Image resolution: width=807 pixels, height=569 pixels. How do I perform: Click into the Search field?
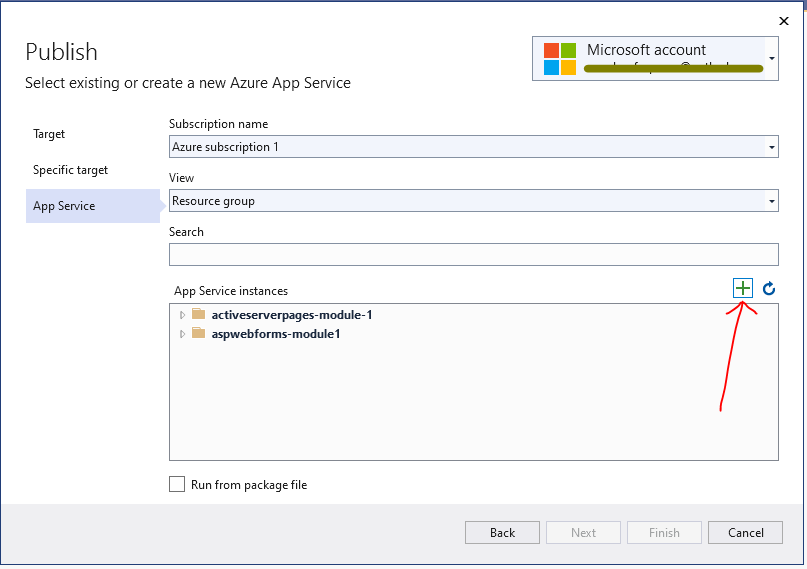tap(473, 255)
